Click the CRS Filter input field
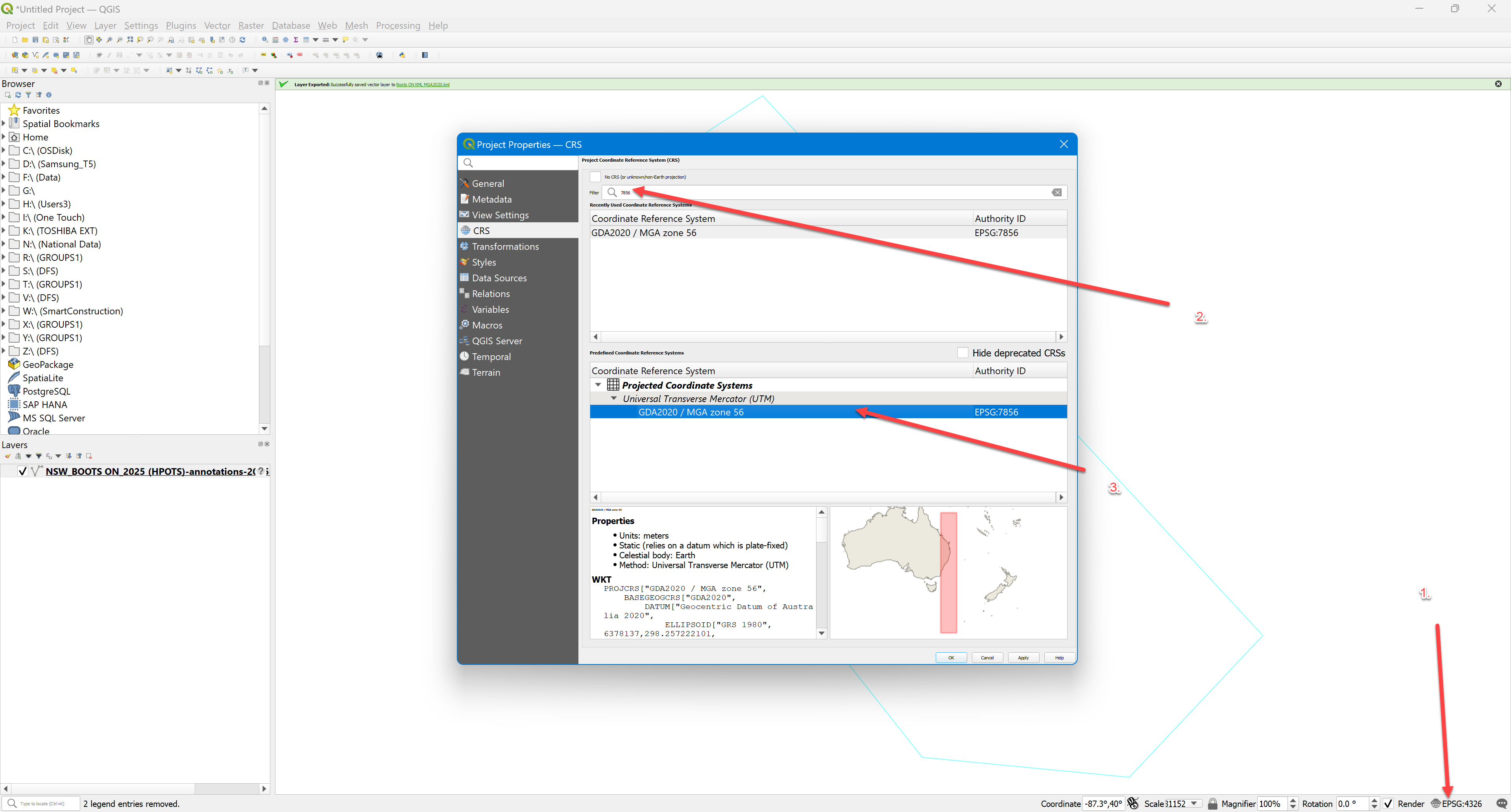Viewport: 1511px width, 812px height. point(833,192)
